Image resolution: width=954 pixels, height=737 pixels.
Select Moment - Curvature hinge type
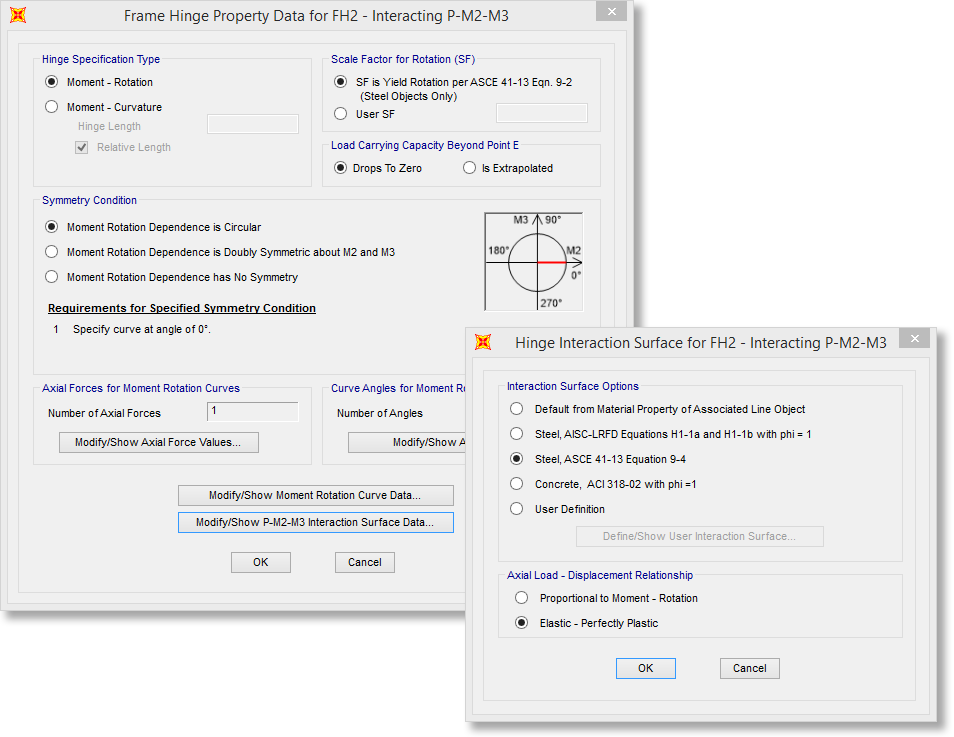[52, 107]
